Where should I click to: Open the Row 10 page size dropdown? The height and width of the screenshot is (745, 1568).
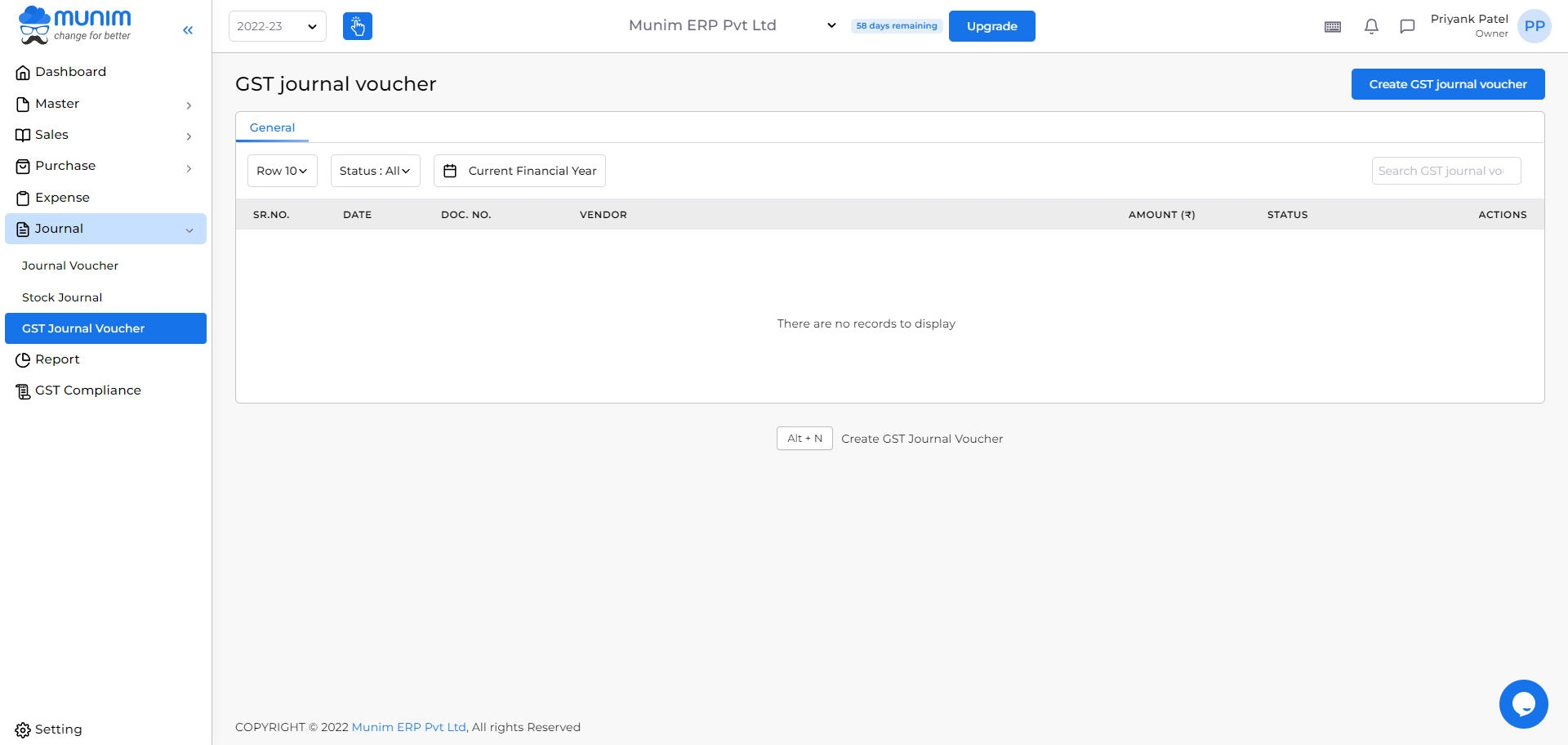tap(282, 170)
